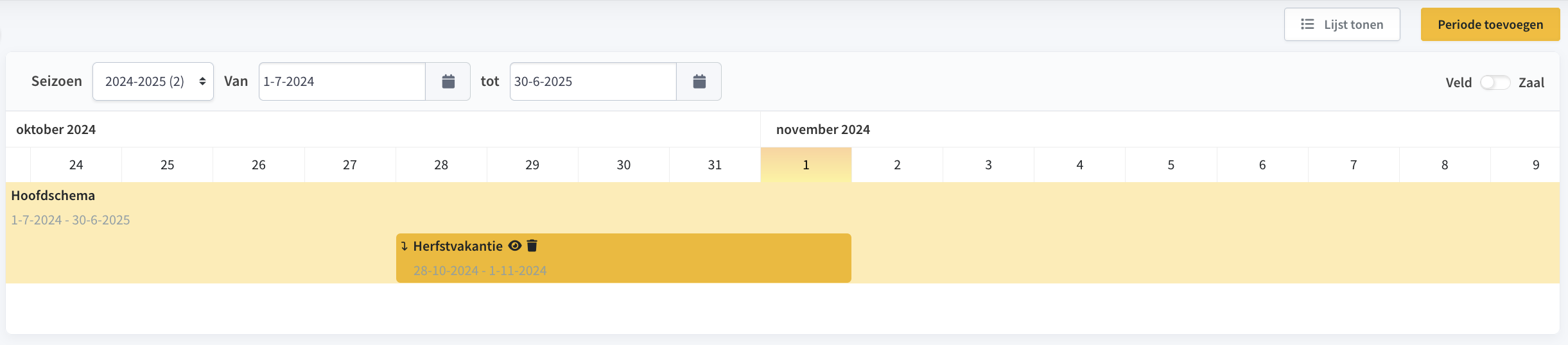Select day 28 in the timeline
The width and height of the screenshot is (1568, 345).
click(441, 165)
